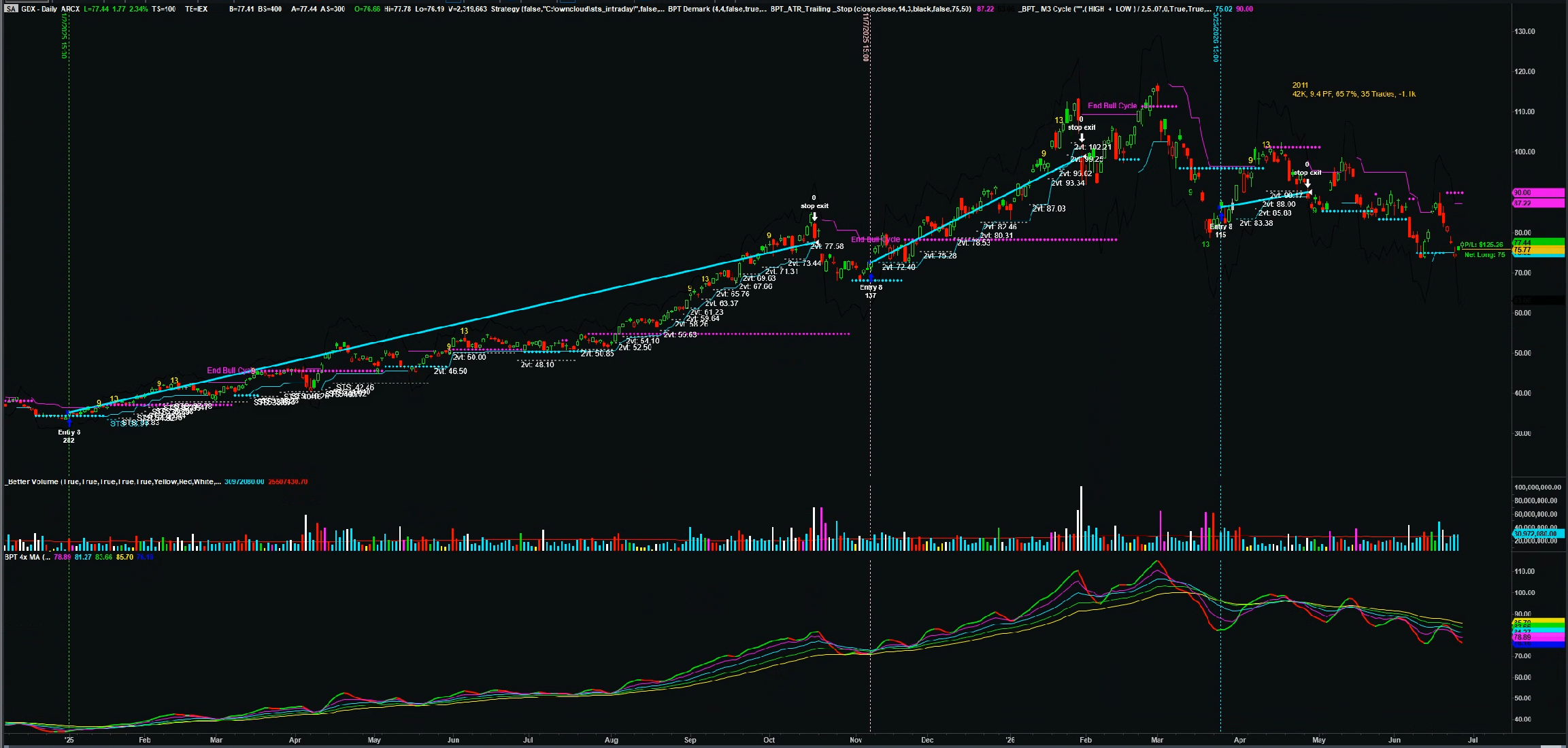
Task: Select the _BPT_ M3 Cycle indicator label
Action: click(x=1115, y=9)
